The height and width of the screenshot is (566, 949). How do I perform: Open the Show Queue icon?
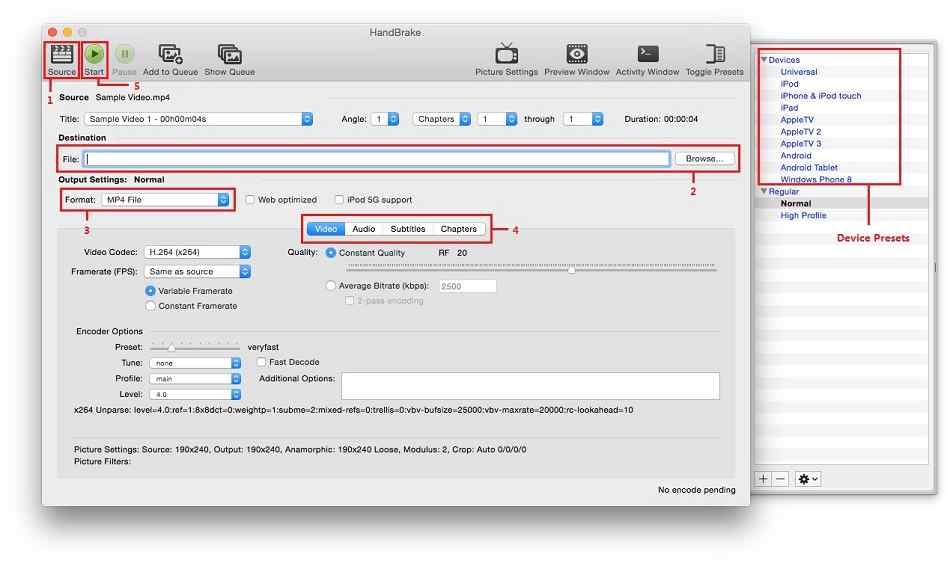[229, 54]
